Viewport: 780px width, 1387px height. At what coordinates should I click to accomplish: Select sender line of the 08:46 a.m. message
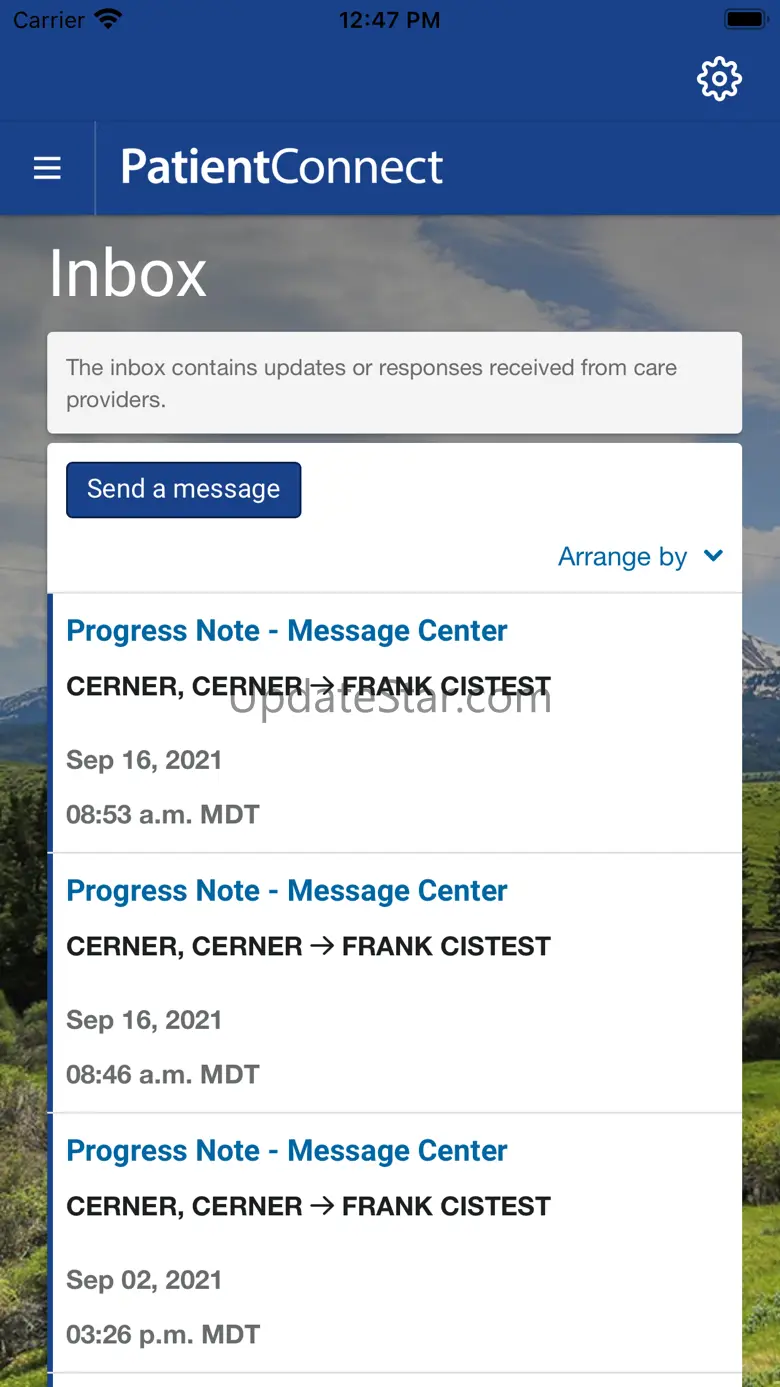[x=308, y=946]
